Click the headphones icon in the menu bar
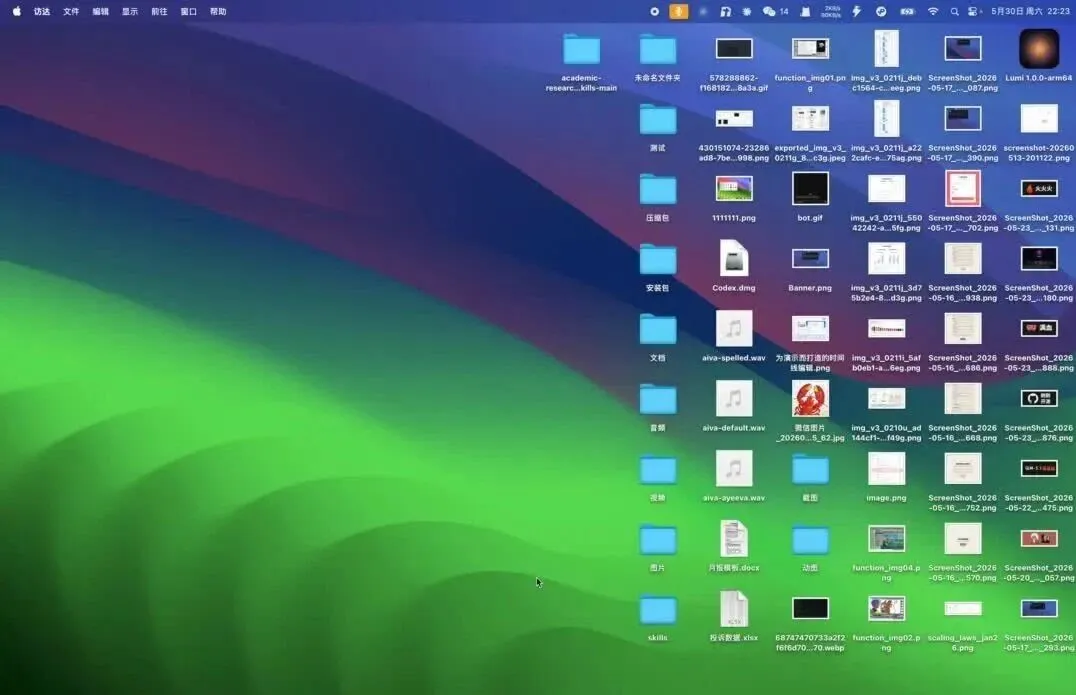Image resolution: width=1076 pixels, height=695 pixels. 725,12
